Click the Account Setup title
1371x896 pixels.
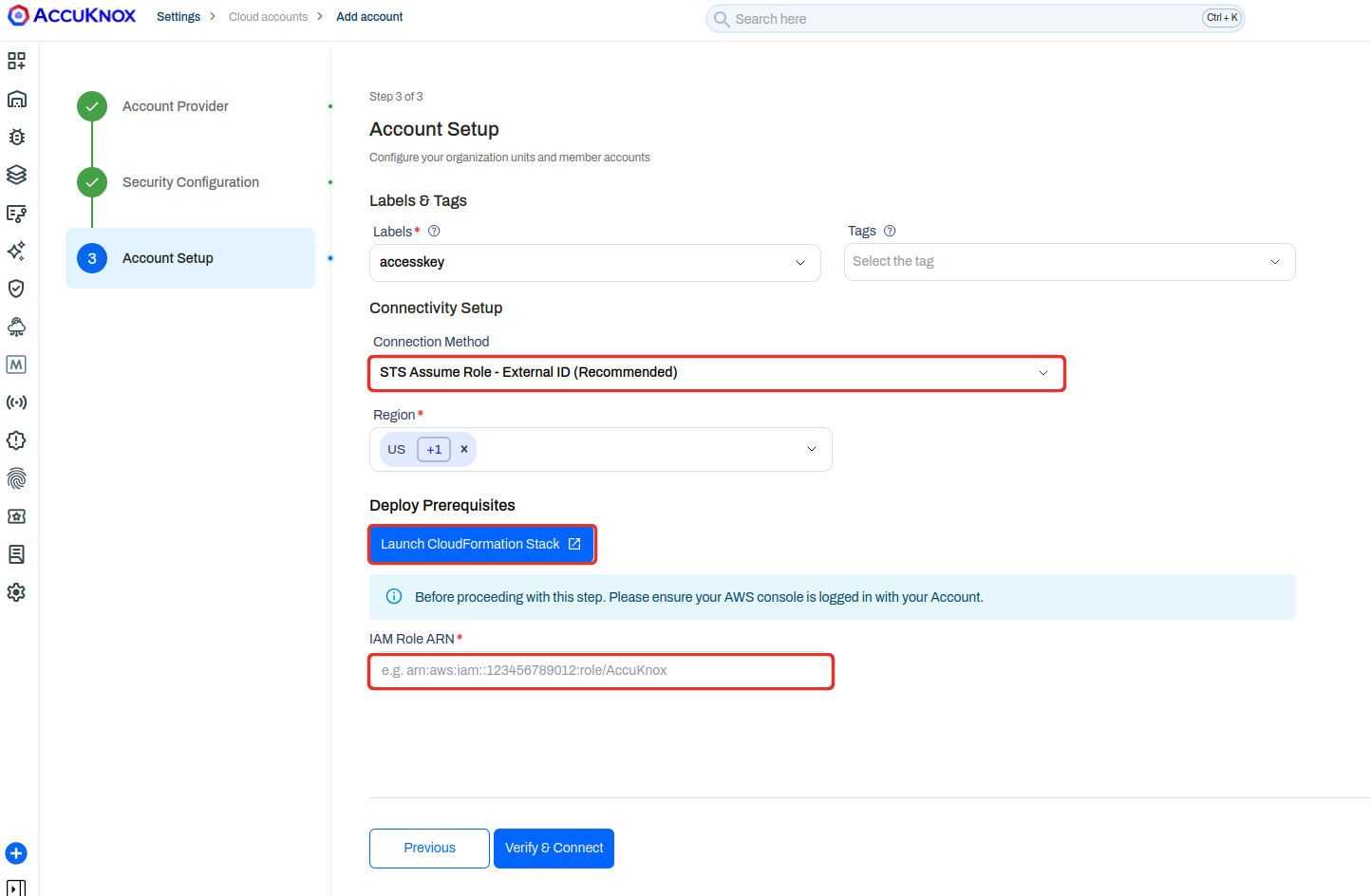[434, 129]
